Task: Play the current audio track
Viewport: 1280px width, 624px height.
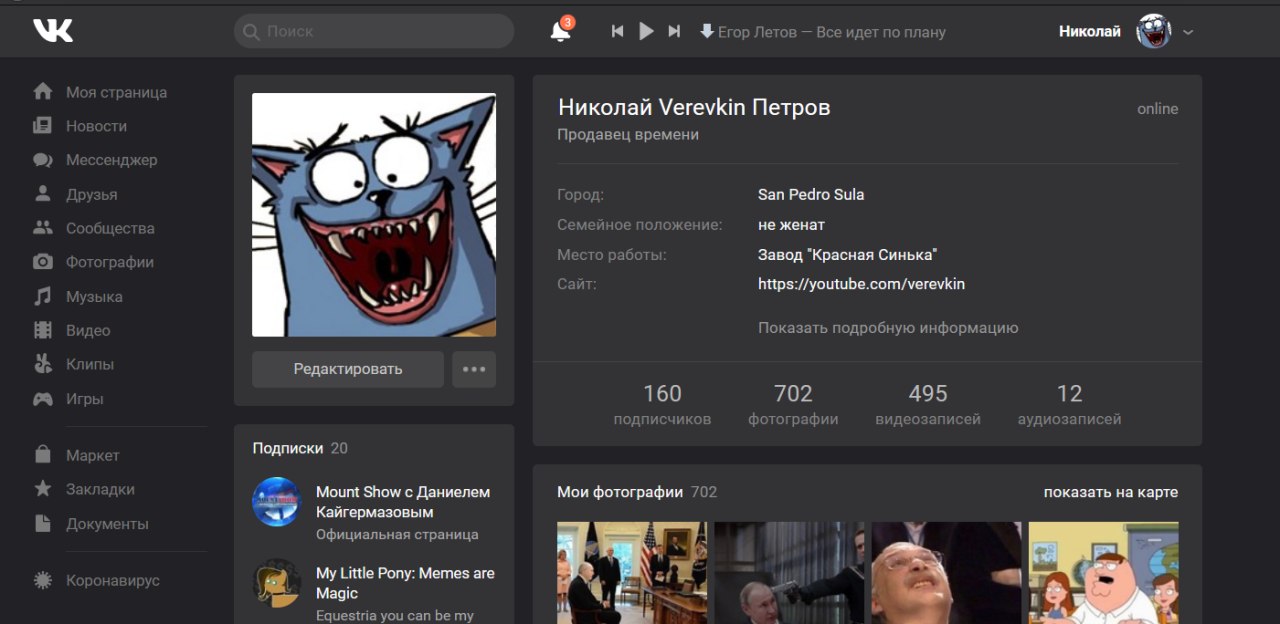Action: (x=646, y=32)
